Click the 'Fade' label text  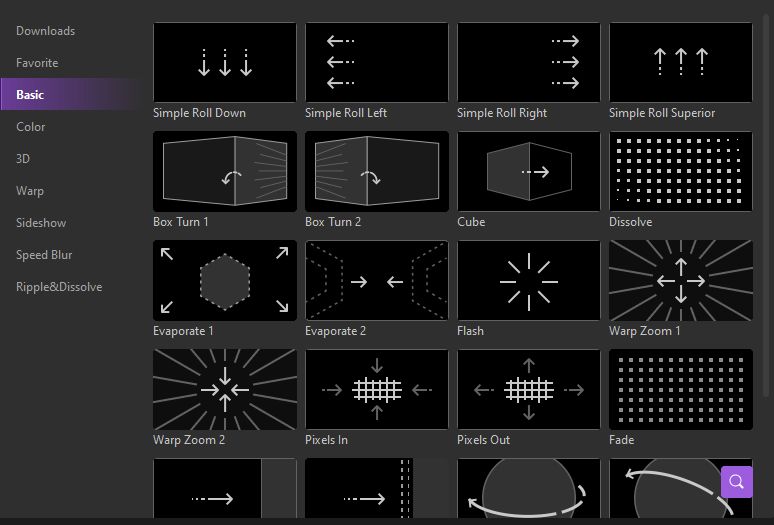tap(621, 440)
